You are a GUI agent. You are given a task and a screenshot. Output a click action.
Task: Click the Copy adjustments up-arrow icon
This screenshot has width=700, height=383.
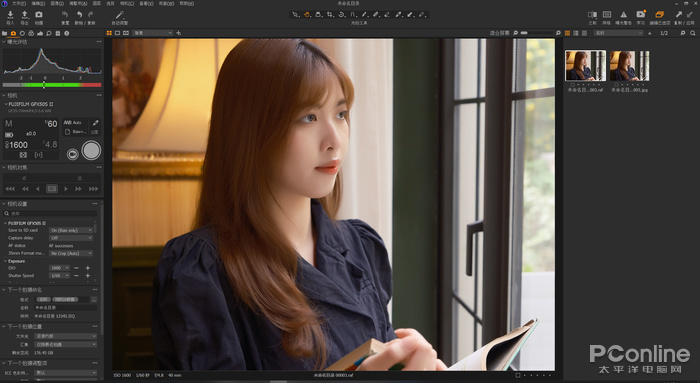point(679,15)
